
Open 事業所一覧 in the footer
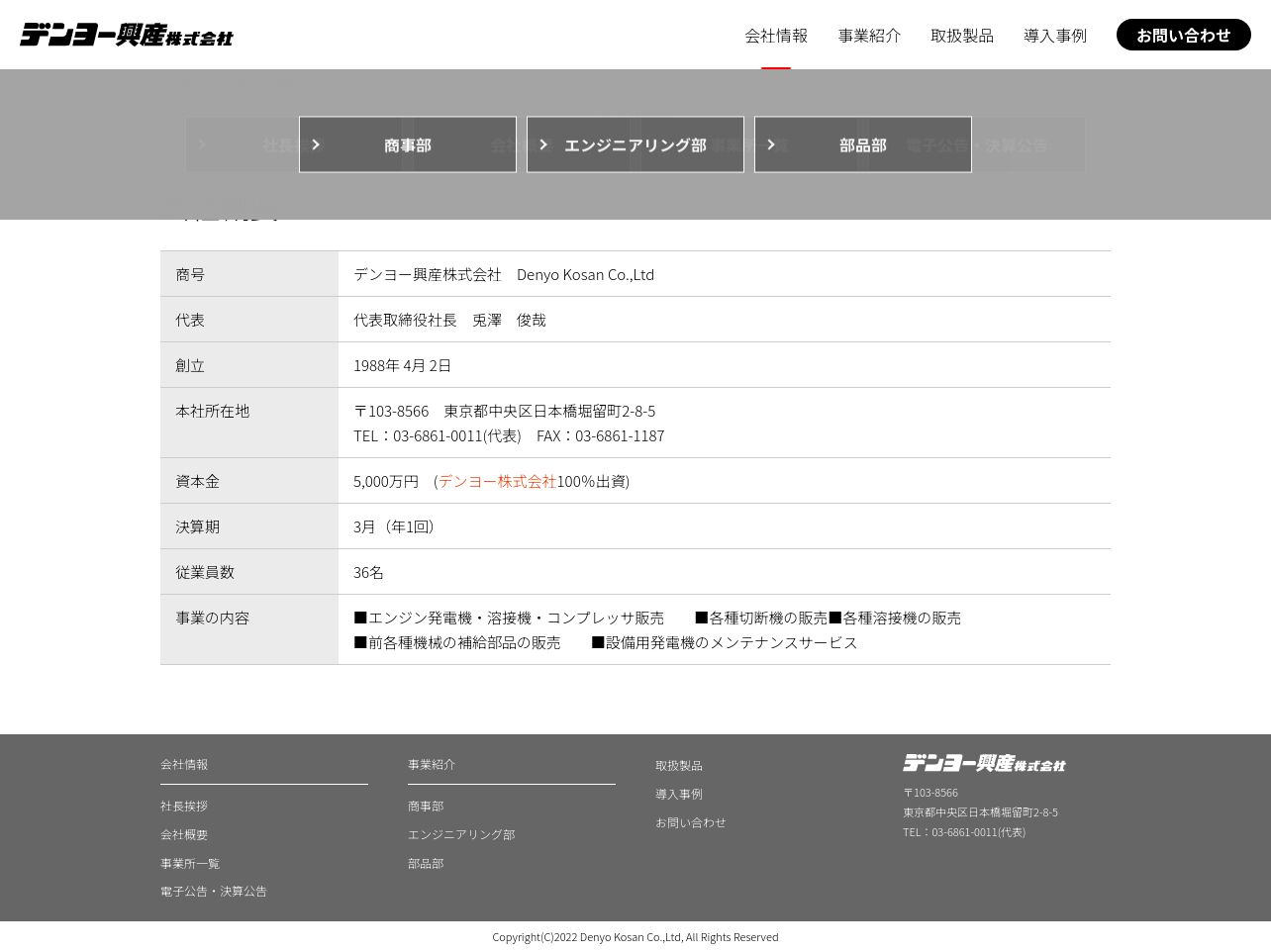point(190,863)
